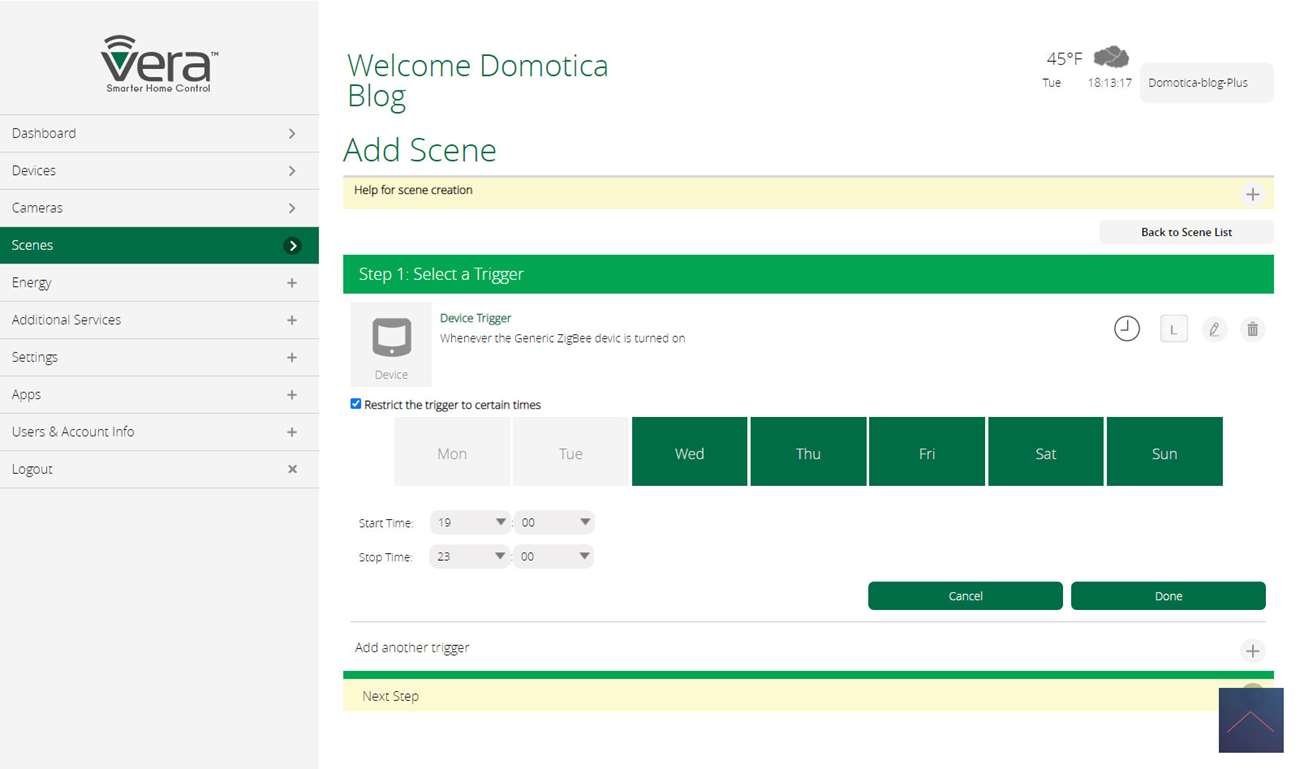Enable Monday in the day selector
This screenshot has height=769, width=1300.
tap(452, 452)
